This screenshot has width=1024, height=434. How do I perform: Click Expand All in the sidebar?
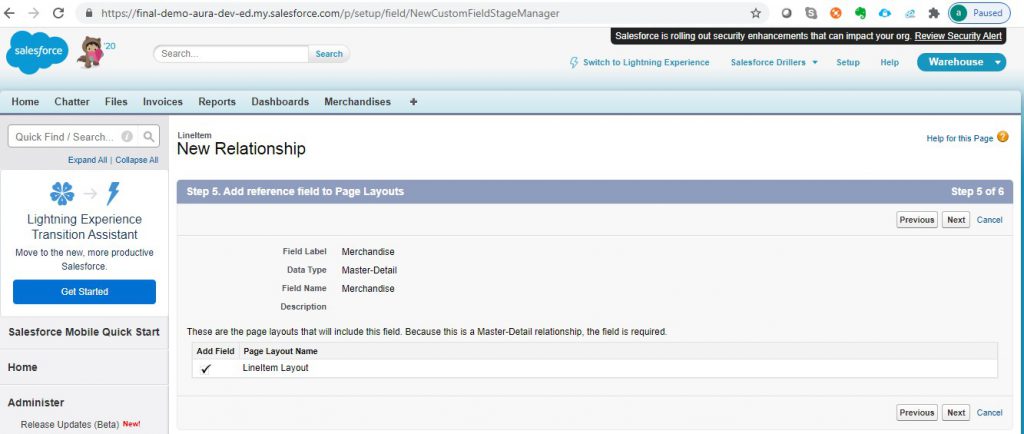tap(88, 160)
